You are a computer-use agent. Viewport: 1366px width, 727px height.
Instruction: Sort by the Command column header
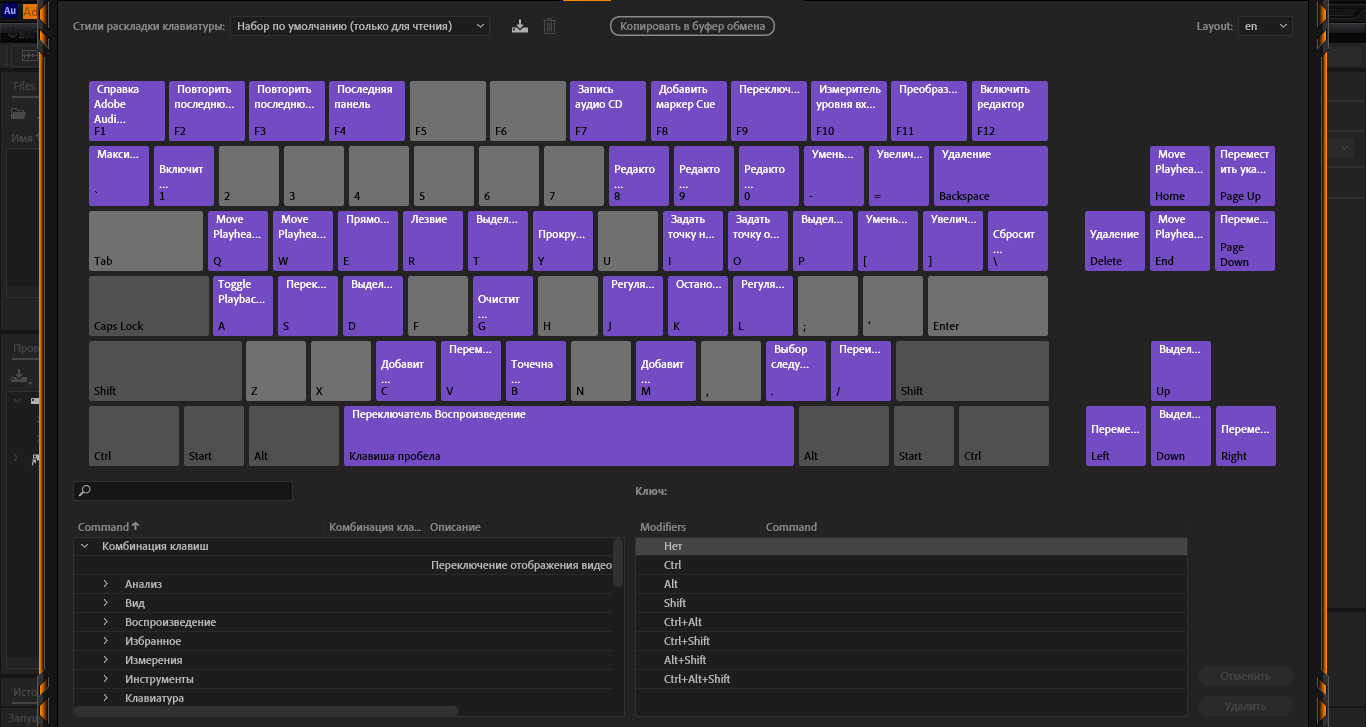pyautogui.click(x=104, y=527)
